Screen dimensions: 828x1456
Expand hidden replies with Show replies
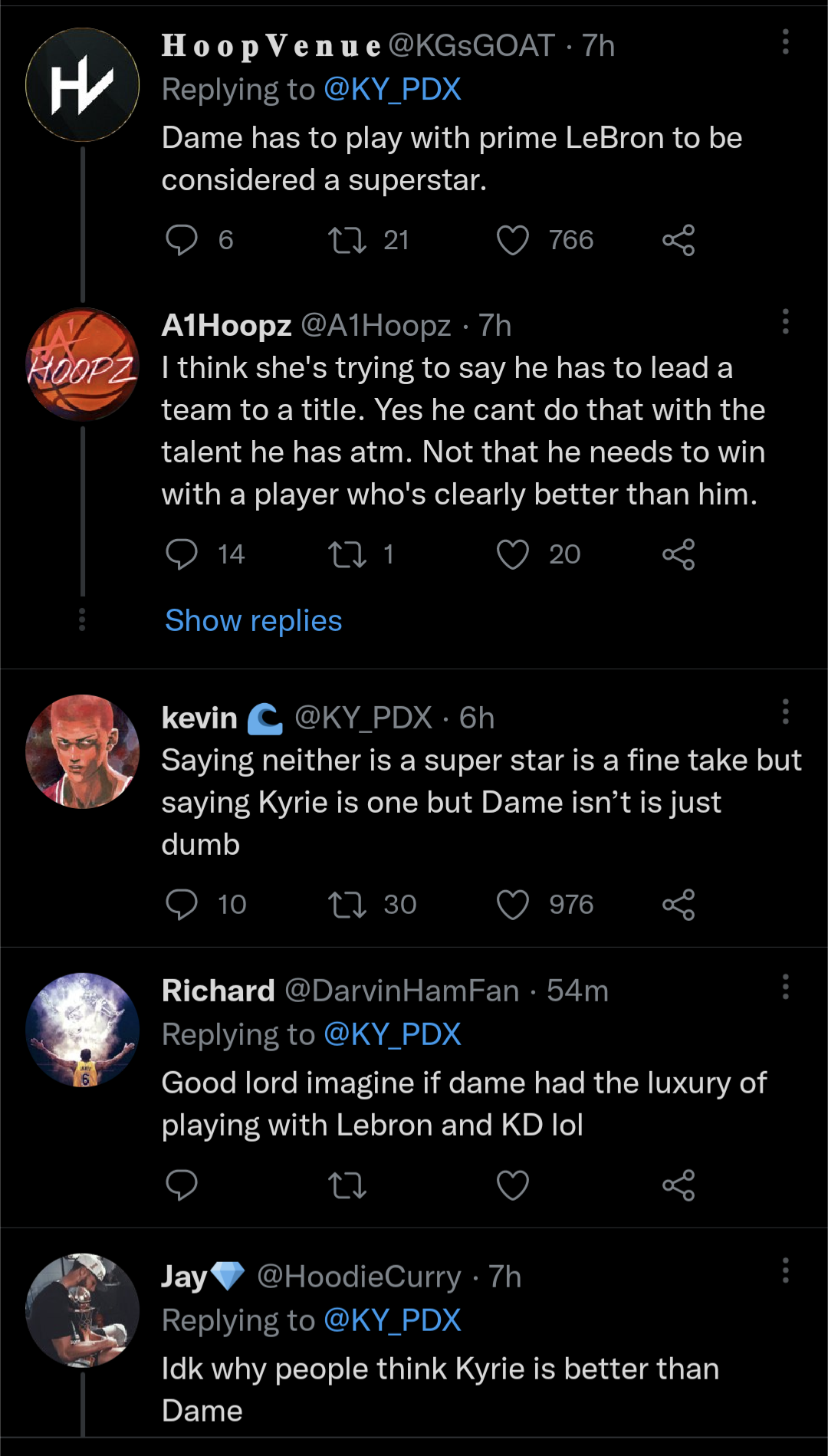tap(253, 620)
